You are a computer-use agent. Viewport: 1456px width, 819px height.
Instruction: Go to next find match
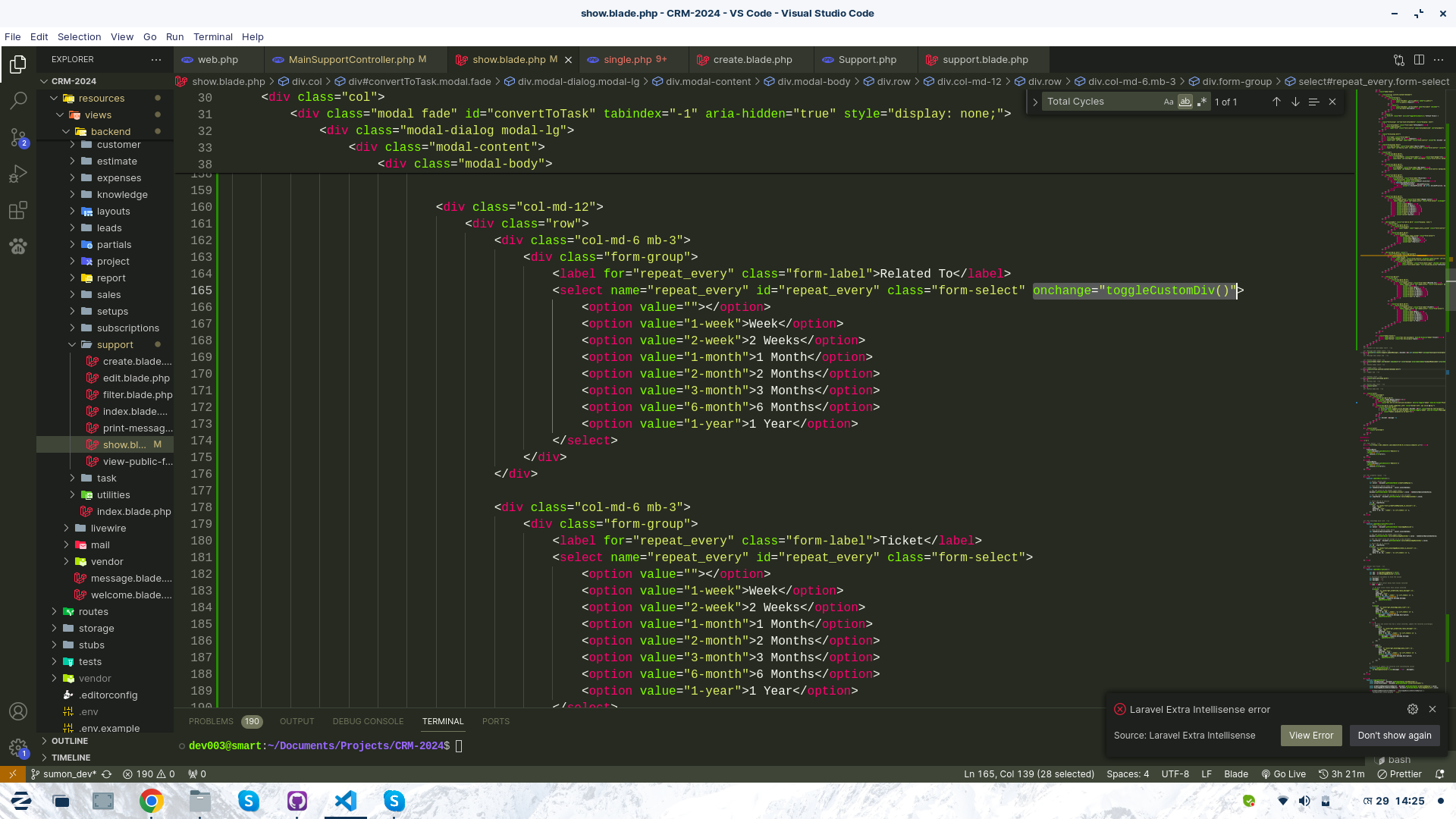[x=1295, y=102]
